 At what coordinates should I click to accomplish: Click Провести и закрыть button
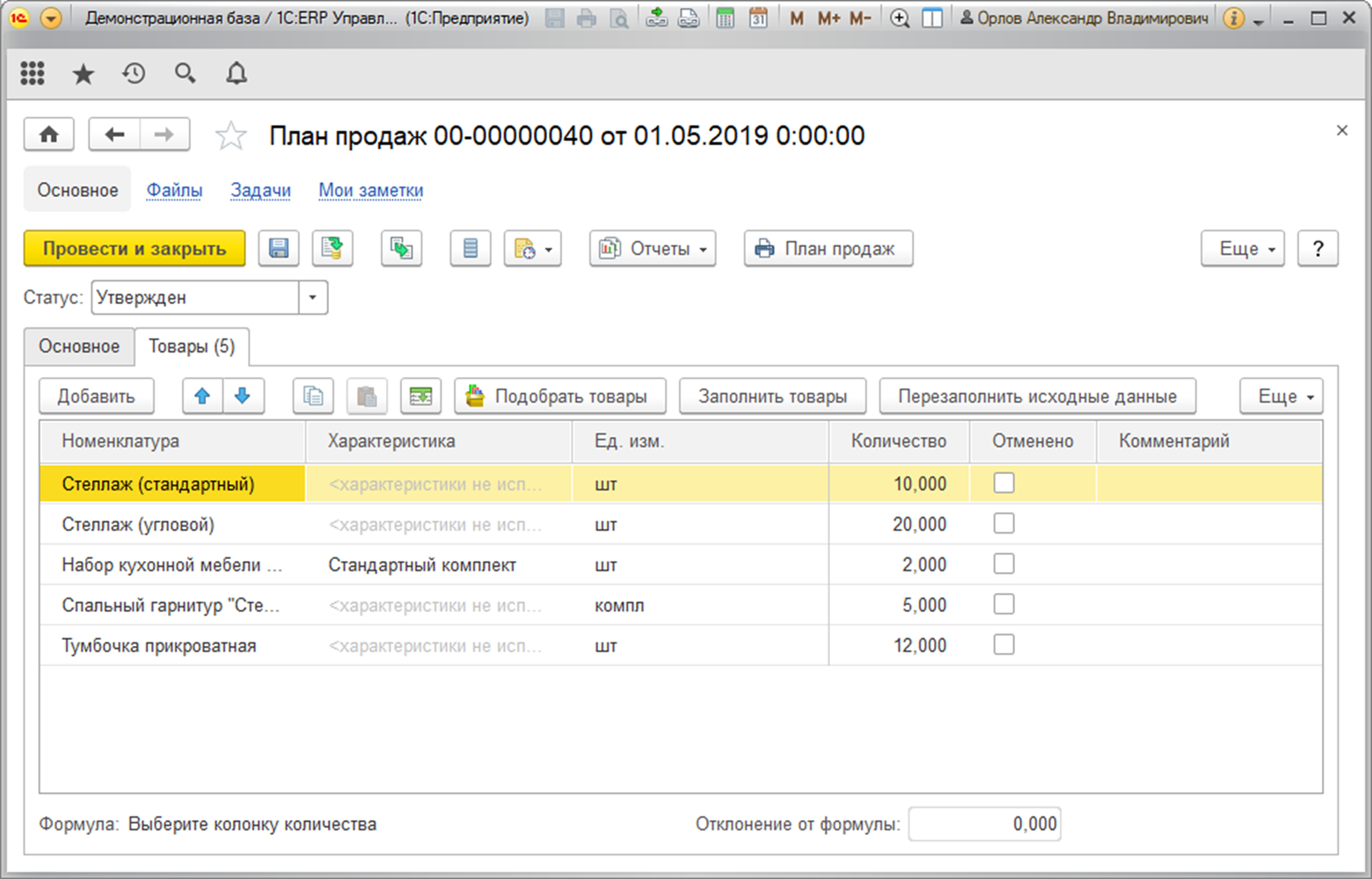point(135,249)
